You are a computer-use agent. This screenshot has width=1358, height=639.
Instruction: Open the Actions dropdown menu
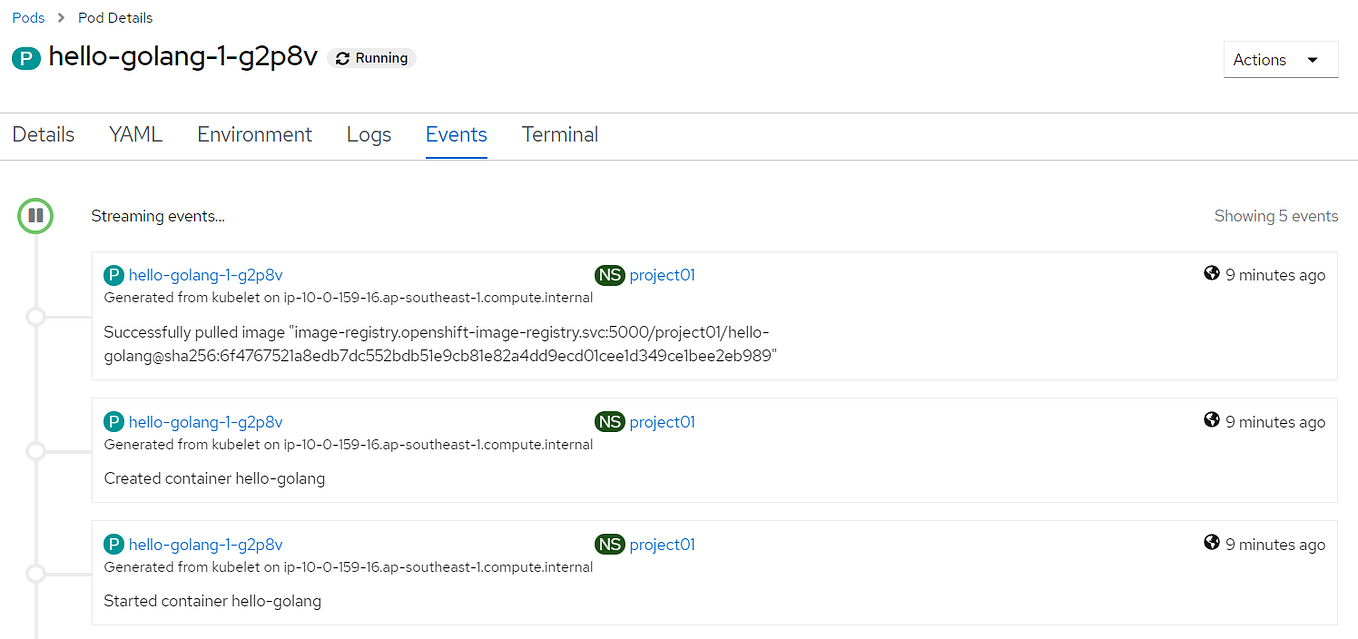[1280, 59]
